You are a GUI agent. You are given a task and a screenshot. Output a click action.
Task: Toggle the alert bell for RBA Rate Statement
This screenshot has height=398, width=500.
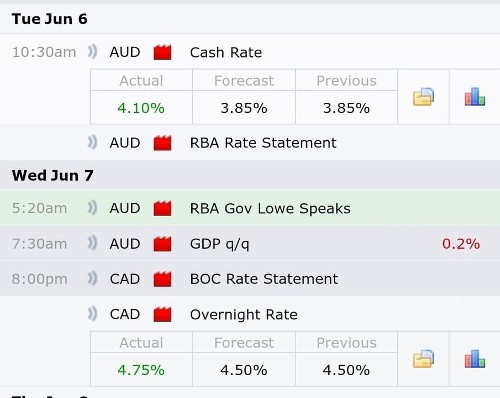coord(92,143)
